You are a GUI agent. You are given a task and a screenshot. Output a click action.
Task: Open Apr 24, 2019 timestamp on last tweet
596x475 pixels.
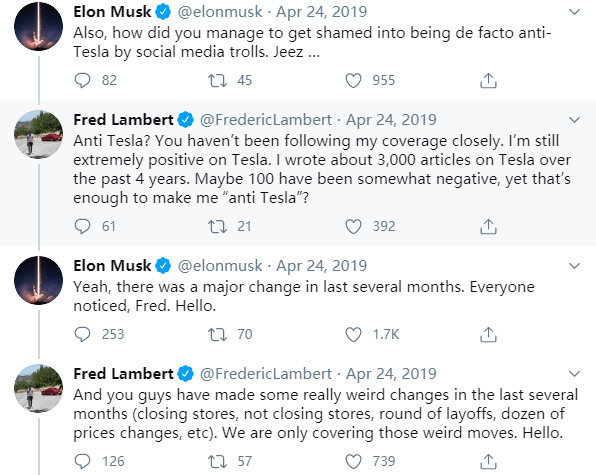391,374
